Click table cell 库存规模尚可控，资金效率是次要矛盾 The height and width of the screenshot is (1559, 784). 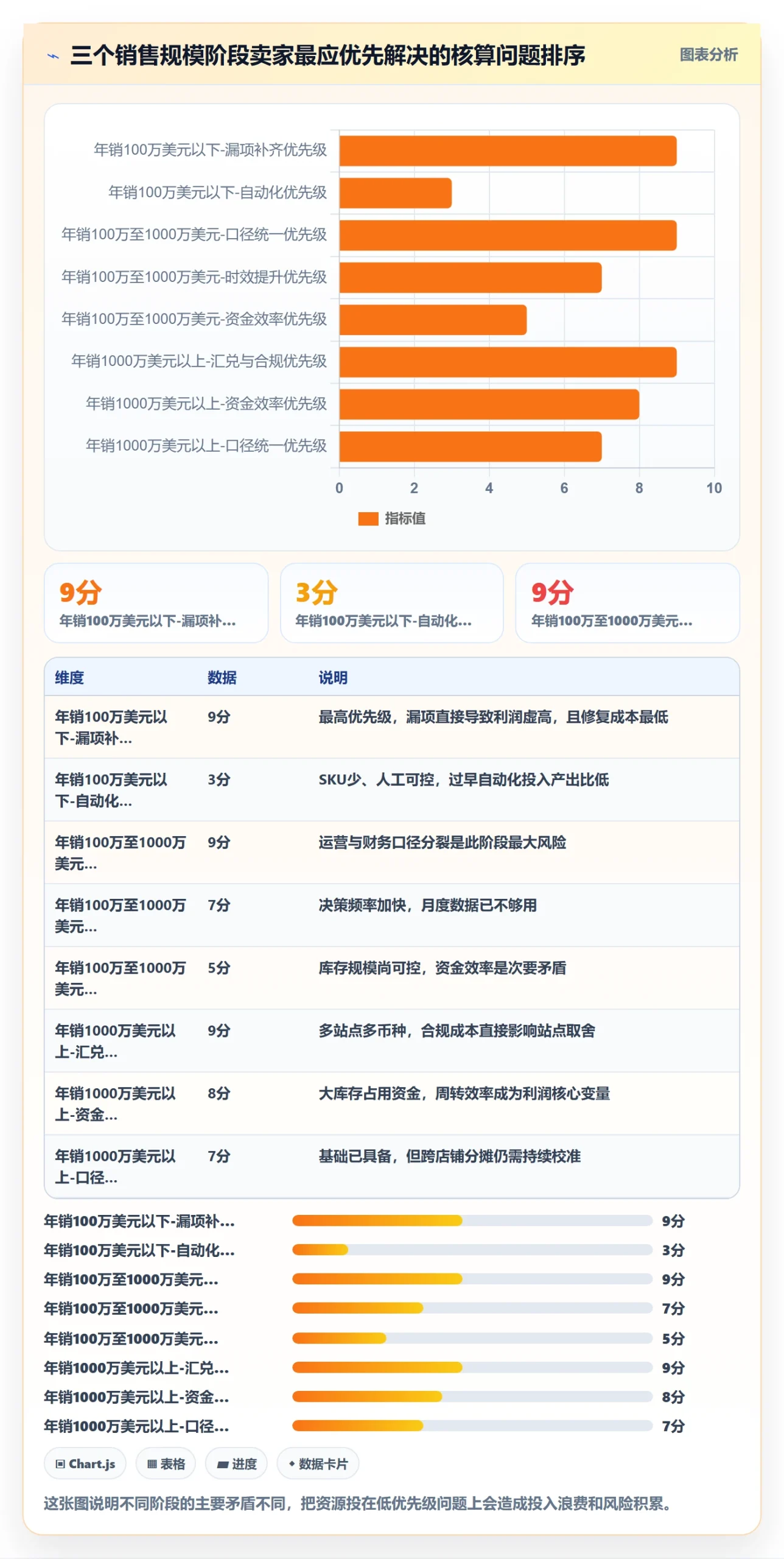coord(442,968)
